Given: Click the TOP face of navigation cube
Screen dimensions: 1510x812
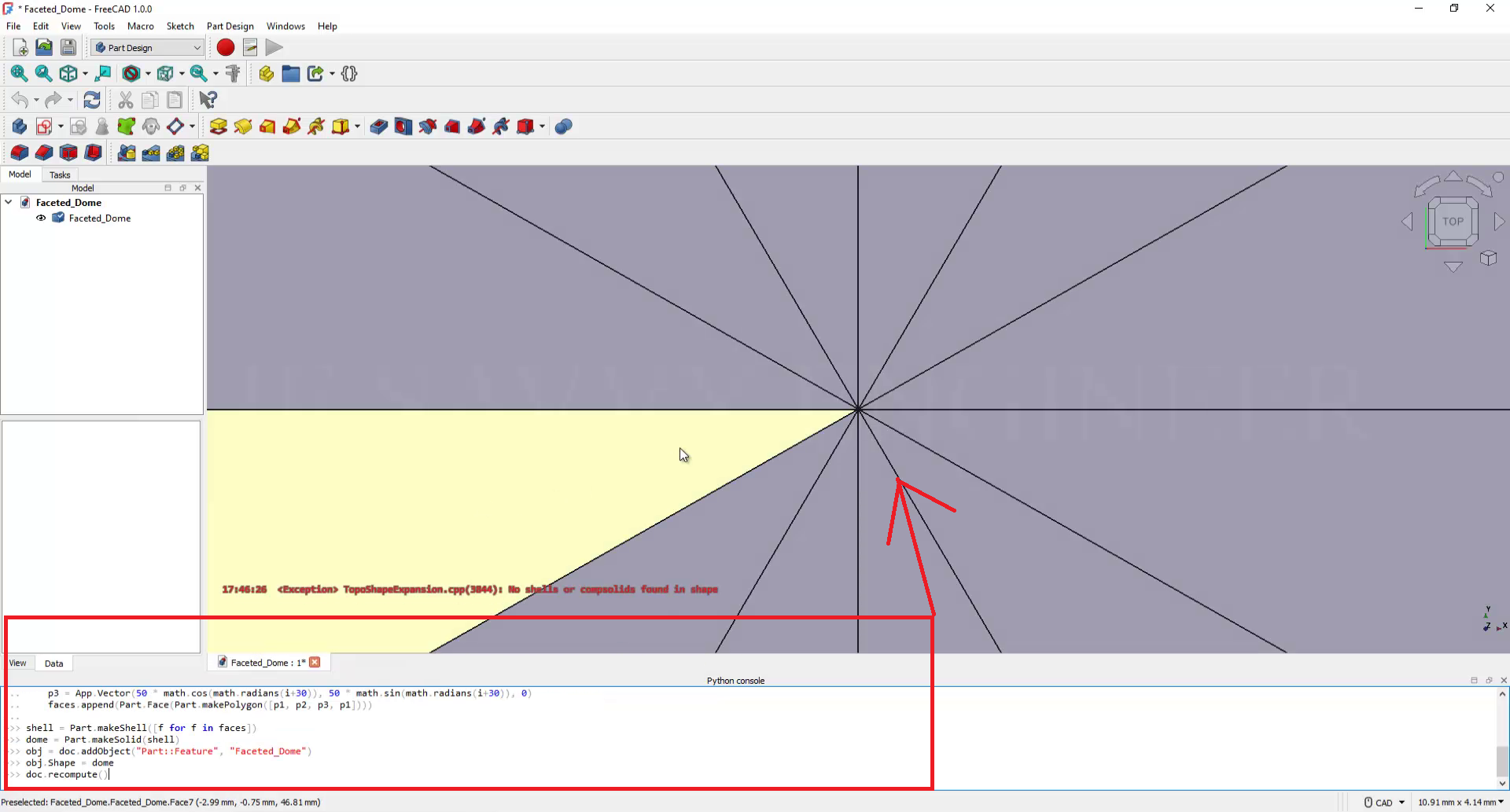Looking at the screenshot, I should [1453, 222].
